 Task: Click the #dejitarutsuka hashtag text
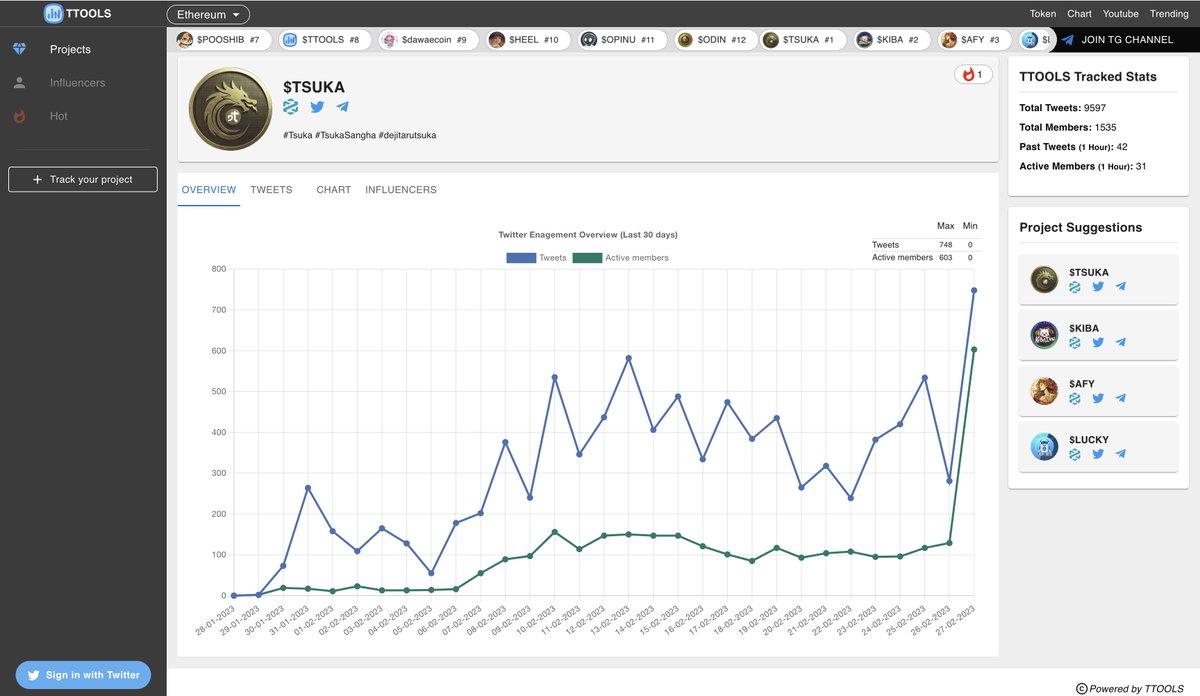click(x=407, y=135)
